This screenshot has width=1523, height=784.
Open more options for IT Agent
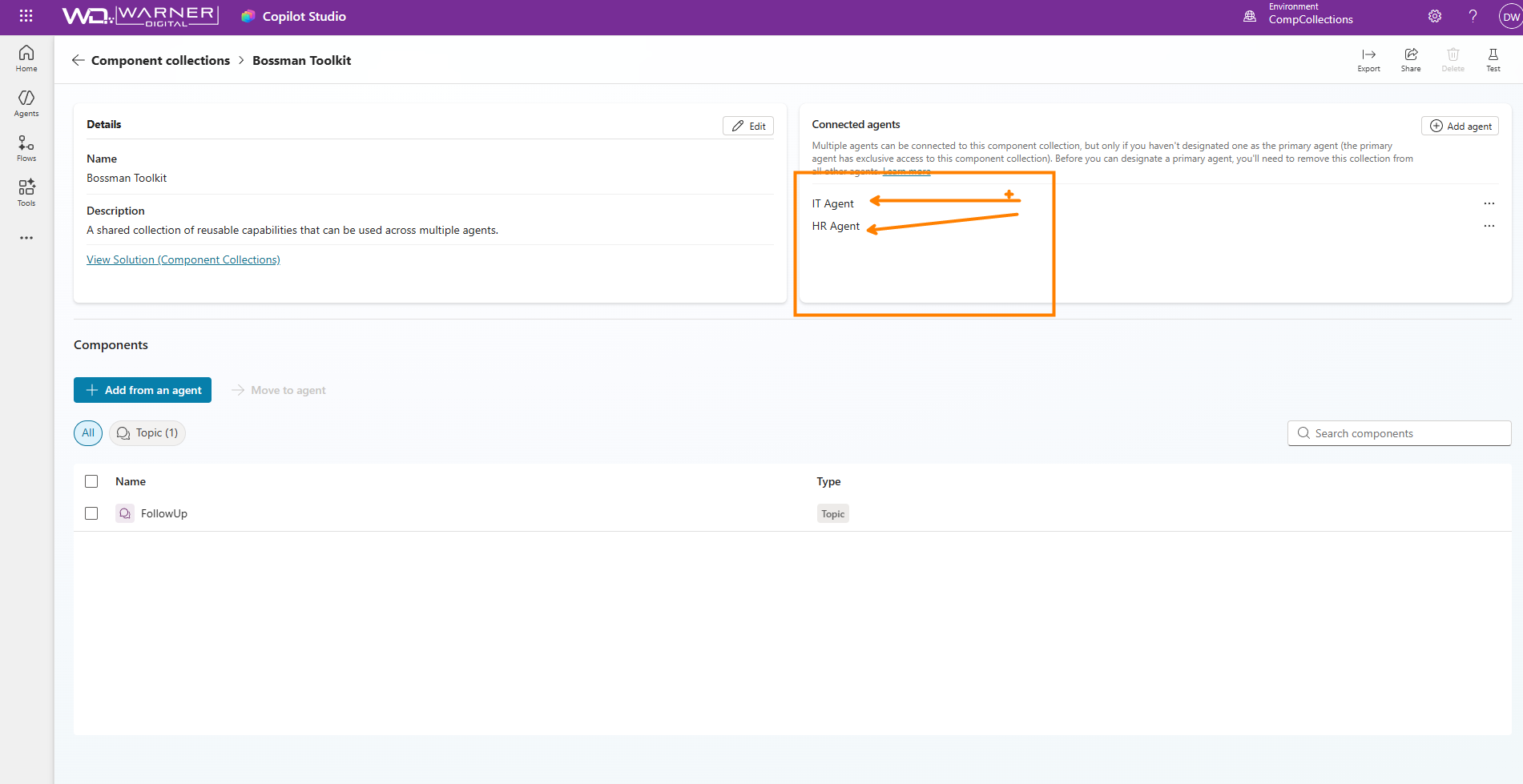tap(1489, 203)
